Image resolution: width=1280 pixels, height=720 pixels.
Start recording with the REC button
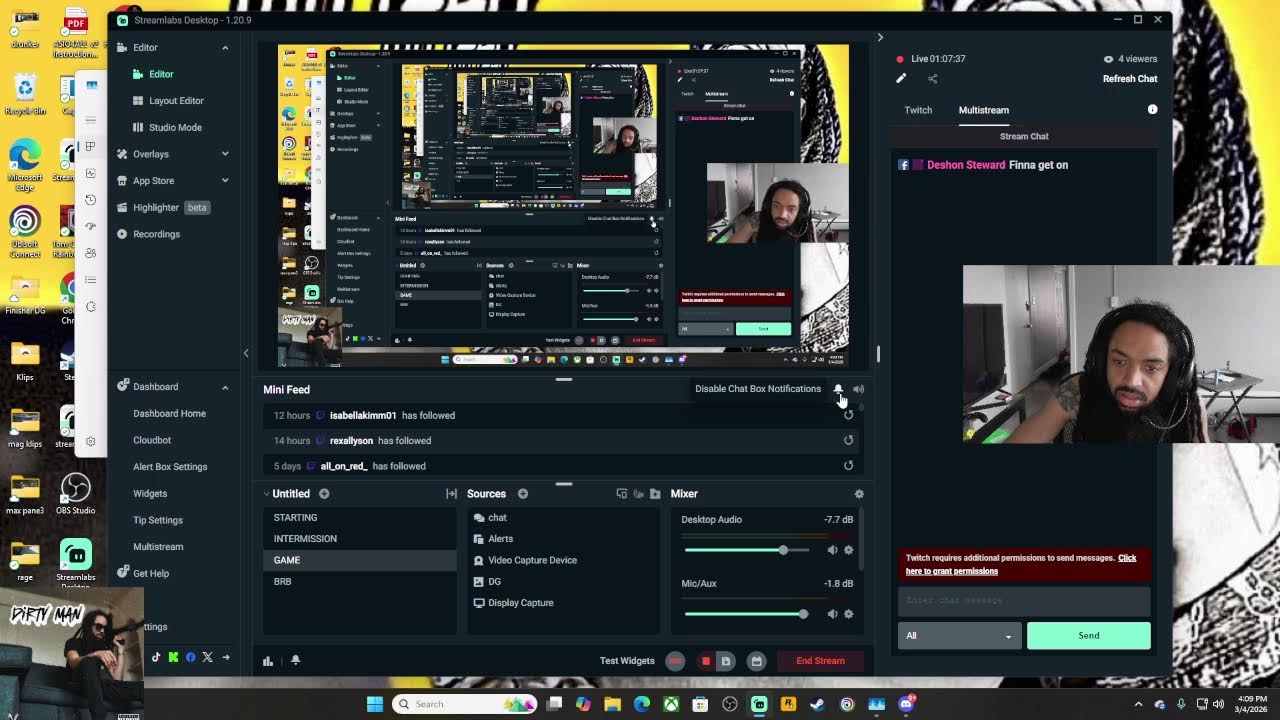(x=676, y=661)
